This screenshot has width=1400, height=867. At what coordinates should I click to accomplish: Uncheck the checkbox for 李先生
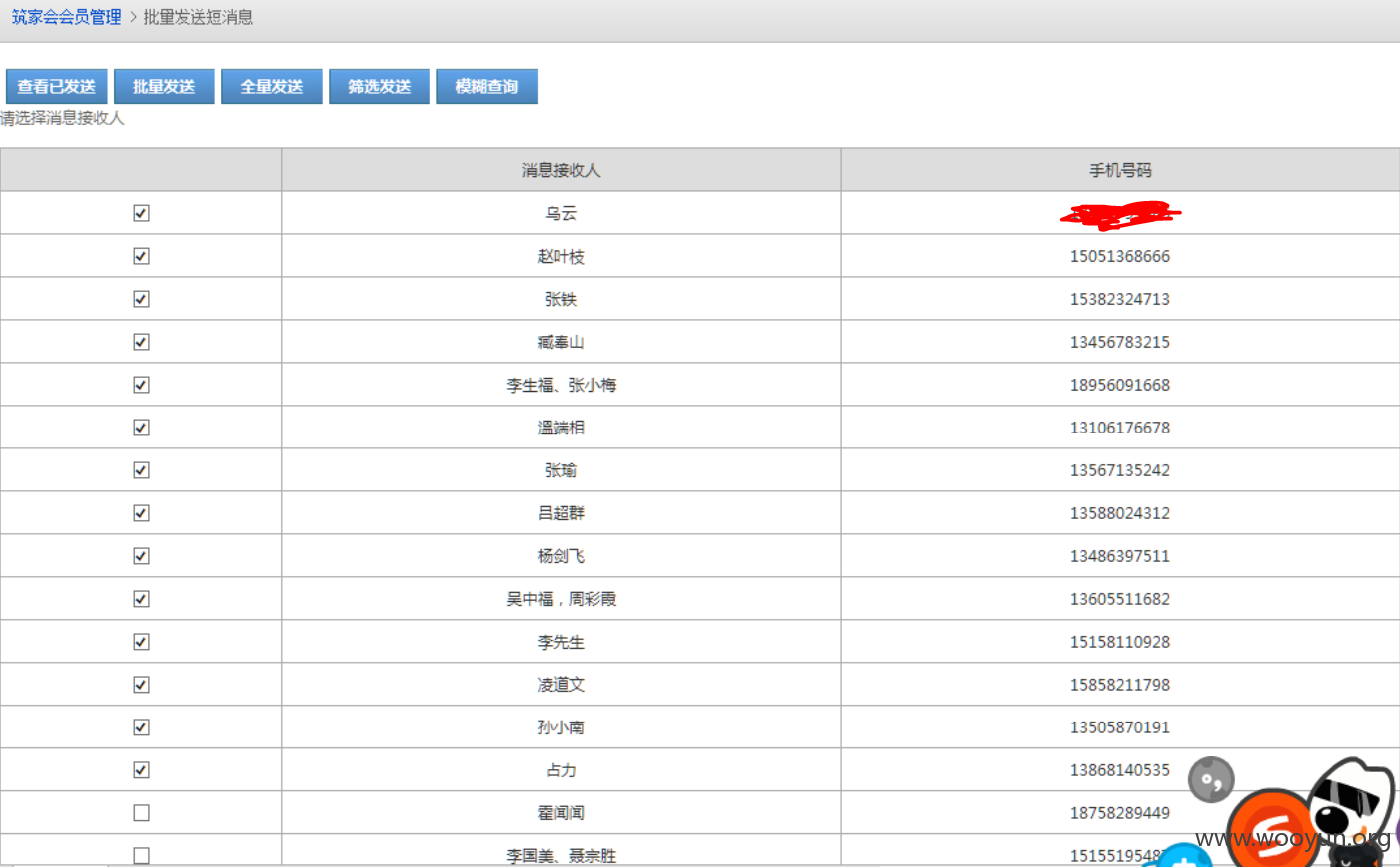click(x=141, y=642)
